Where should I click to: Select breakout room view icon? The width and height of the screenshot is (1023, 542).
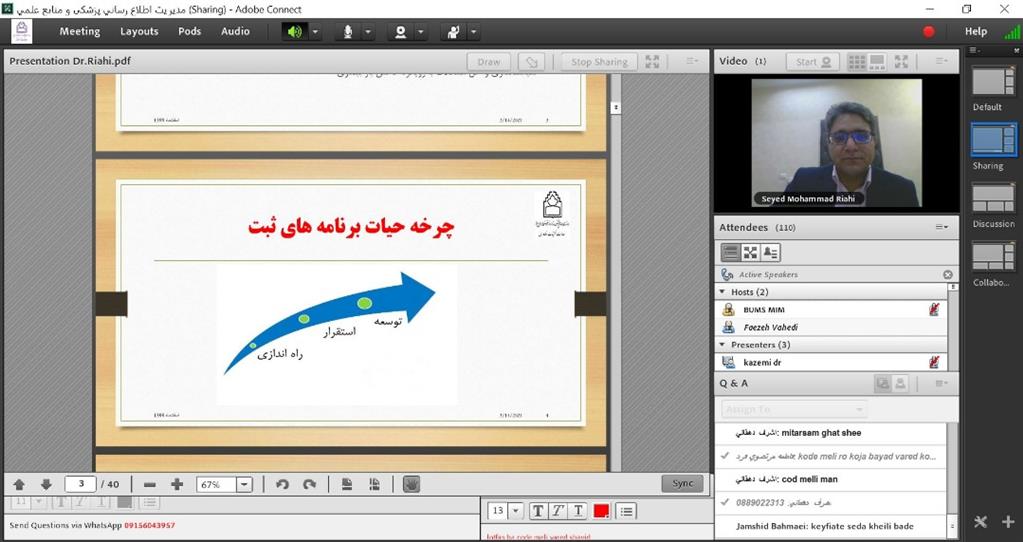pyautogui.click(x=750, y=252)
